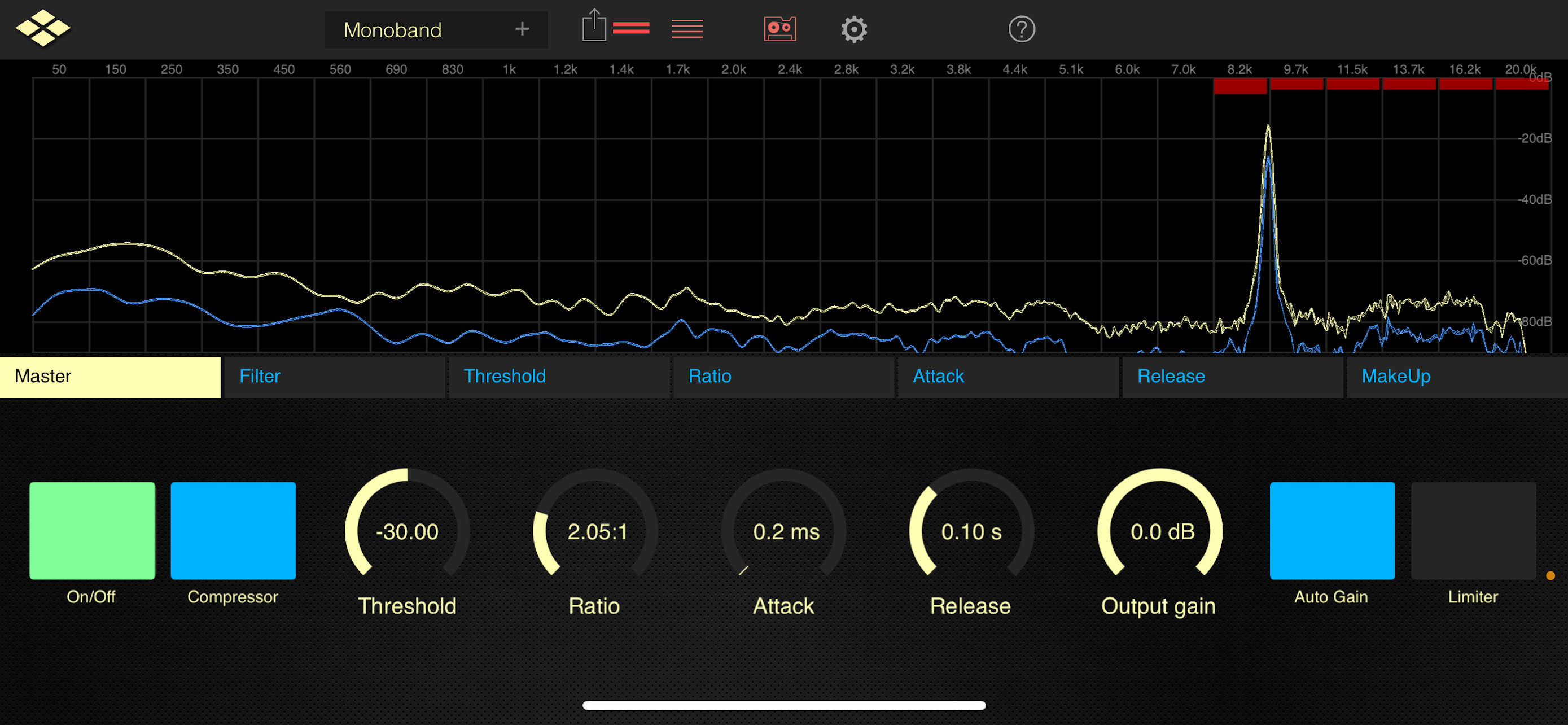Toggle the Compressor switch
The height and width of the screenshot is (725, 1568).
(x=233, y=530)
